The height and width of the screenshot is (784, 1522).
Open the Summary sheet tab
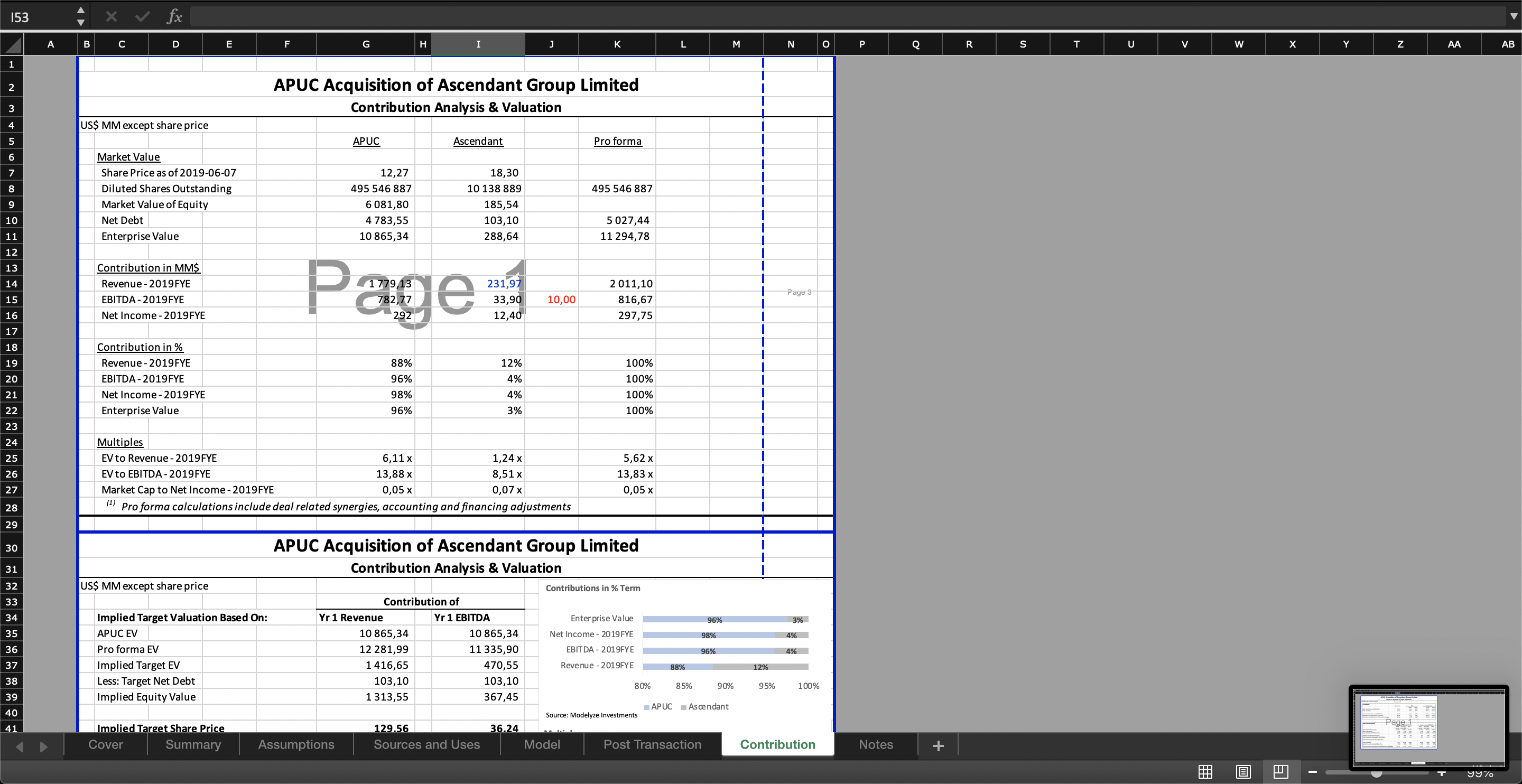(193, 744)
